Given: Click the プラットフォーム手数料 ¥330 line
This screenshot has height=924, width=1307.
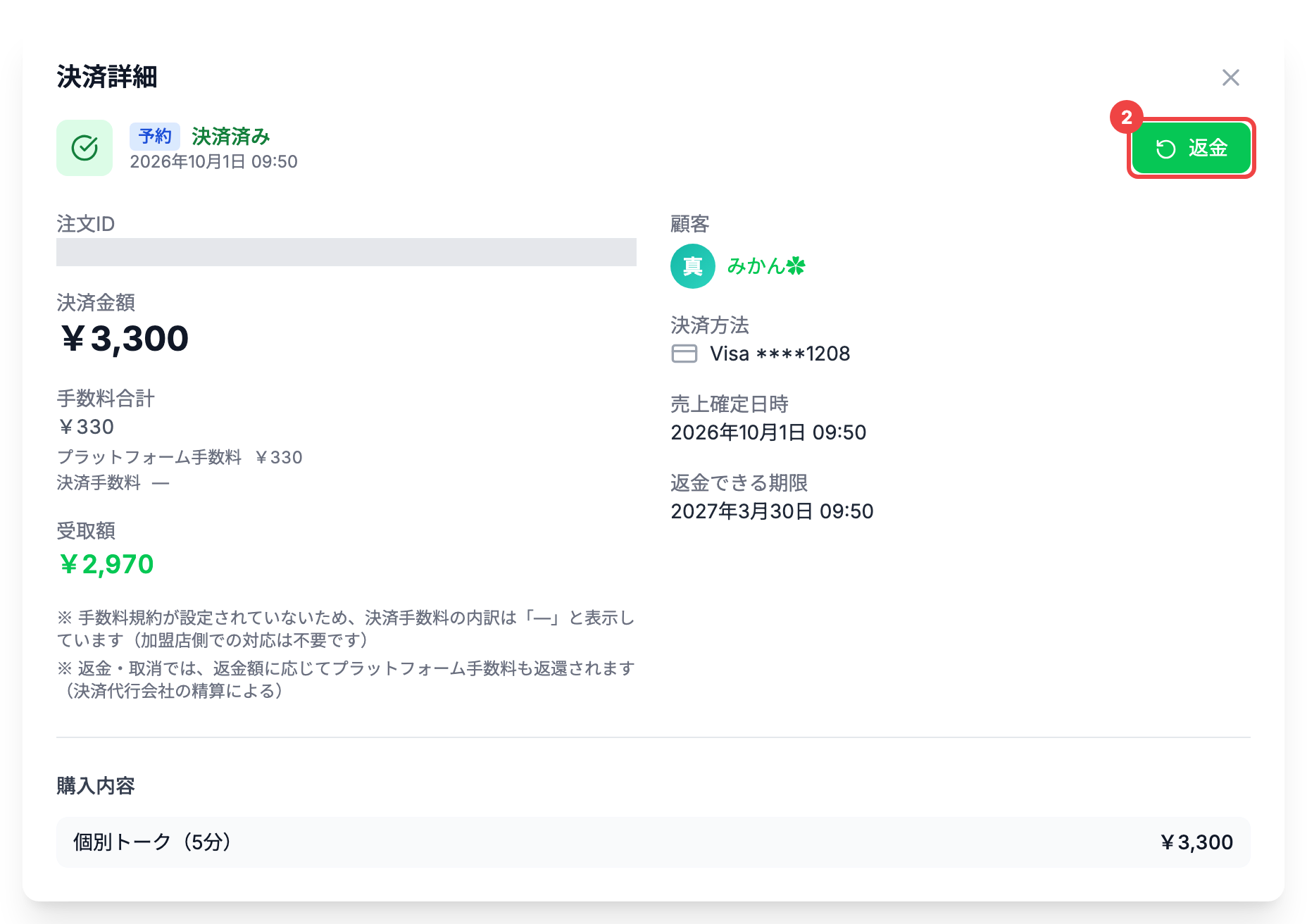Looking at the screenshot, I should 180,457.
